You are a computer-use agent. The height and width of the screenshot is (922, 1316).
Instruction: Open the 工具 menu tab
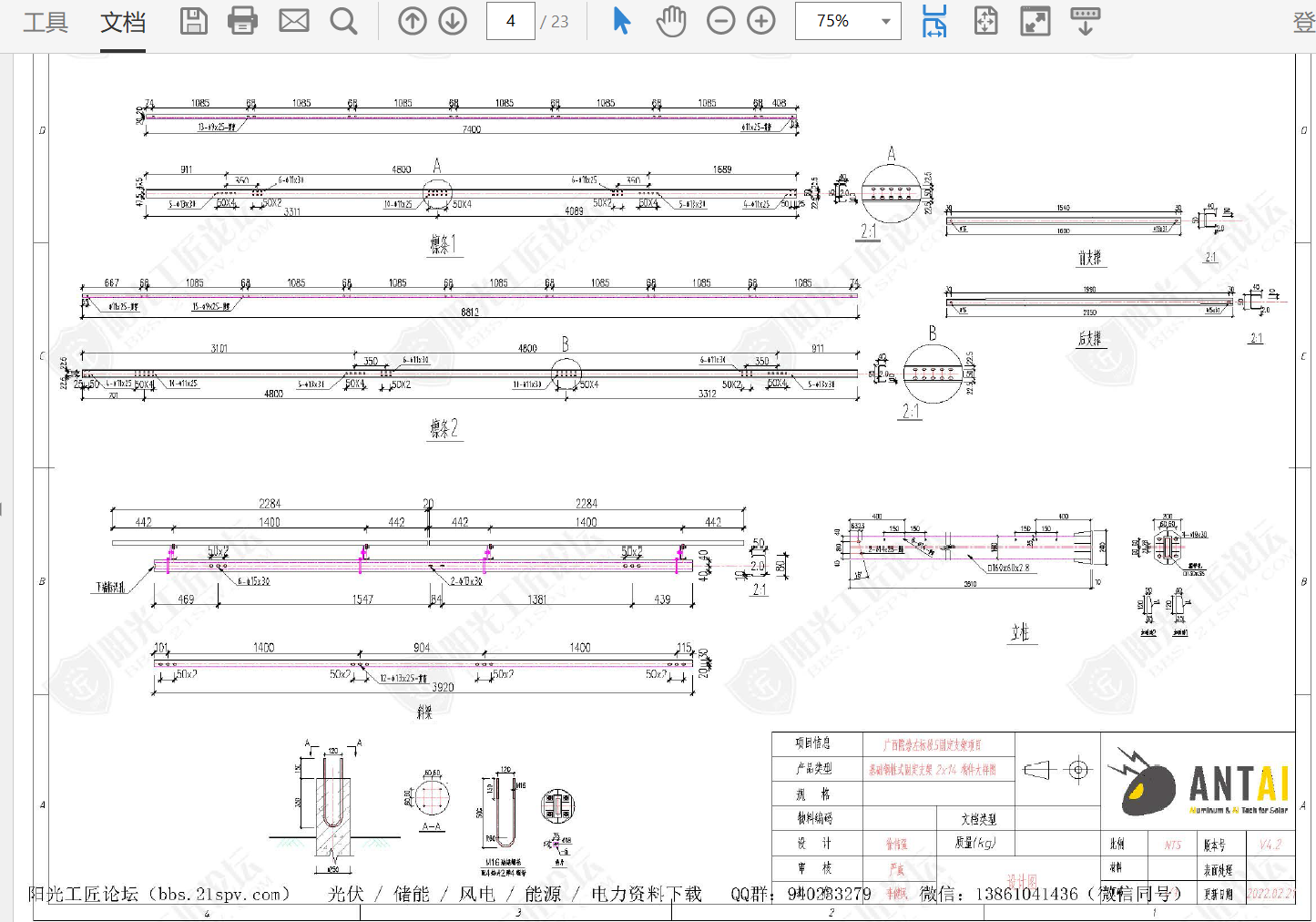[46, 22]
